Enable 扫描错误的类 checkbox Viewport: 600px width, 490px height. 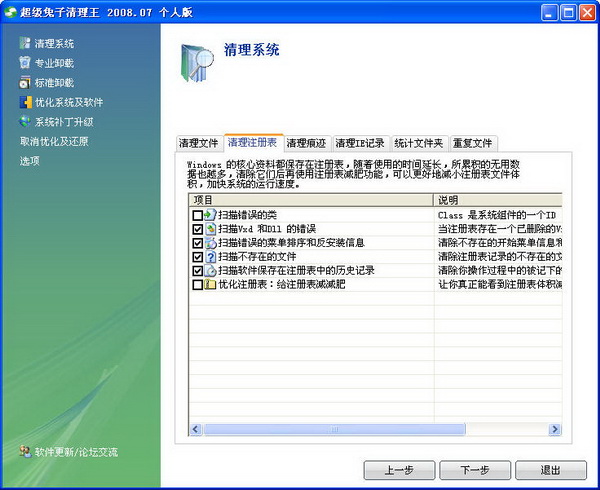[x=197, y=215]
